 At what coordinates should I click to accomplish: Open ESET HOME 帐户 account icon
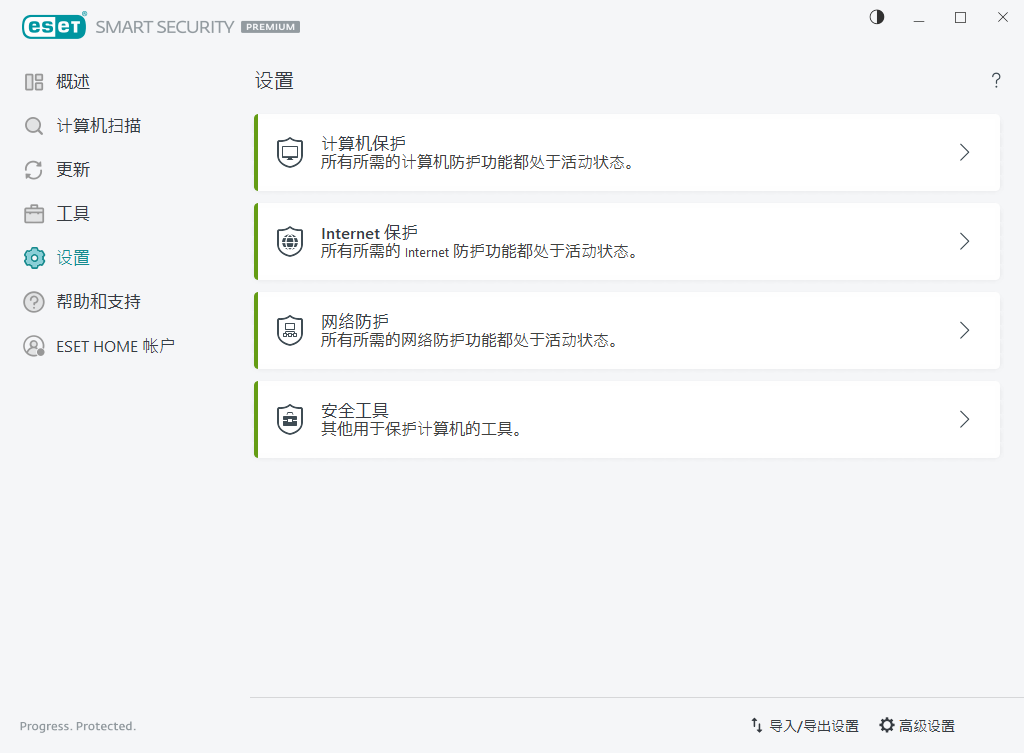coord(31,345)
